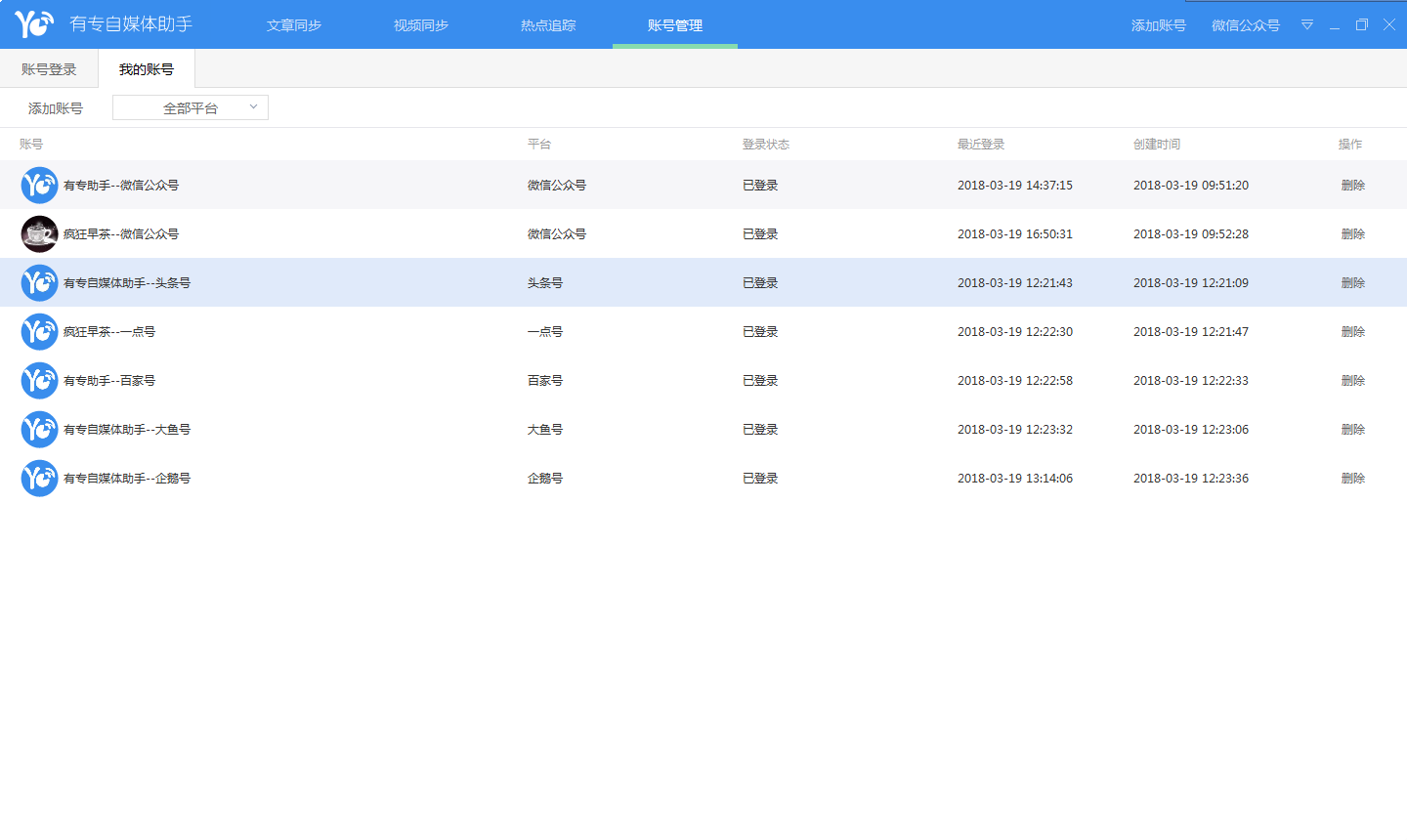Click avatar icon of 有专助手--百家号
1407x840 pixels.
(x=39, y=381)
